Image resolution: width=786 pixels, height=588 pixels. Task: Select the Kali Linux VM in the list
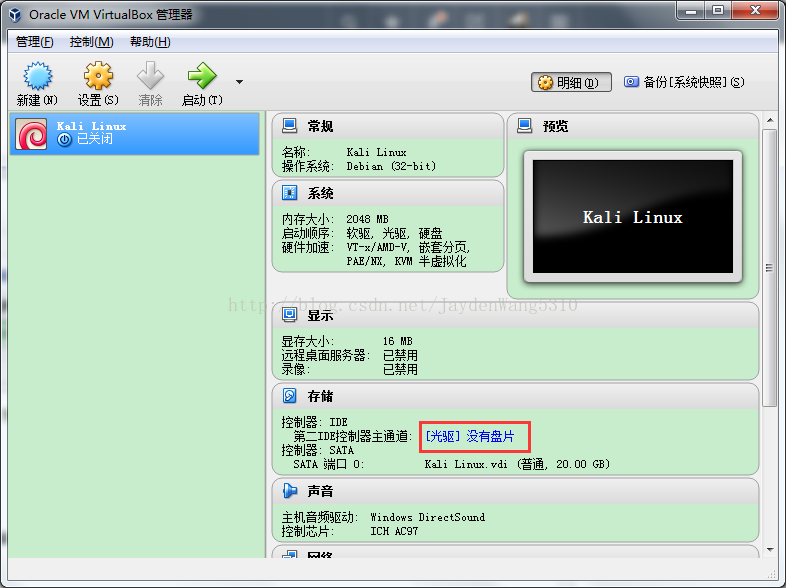point(134,133)
